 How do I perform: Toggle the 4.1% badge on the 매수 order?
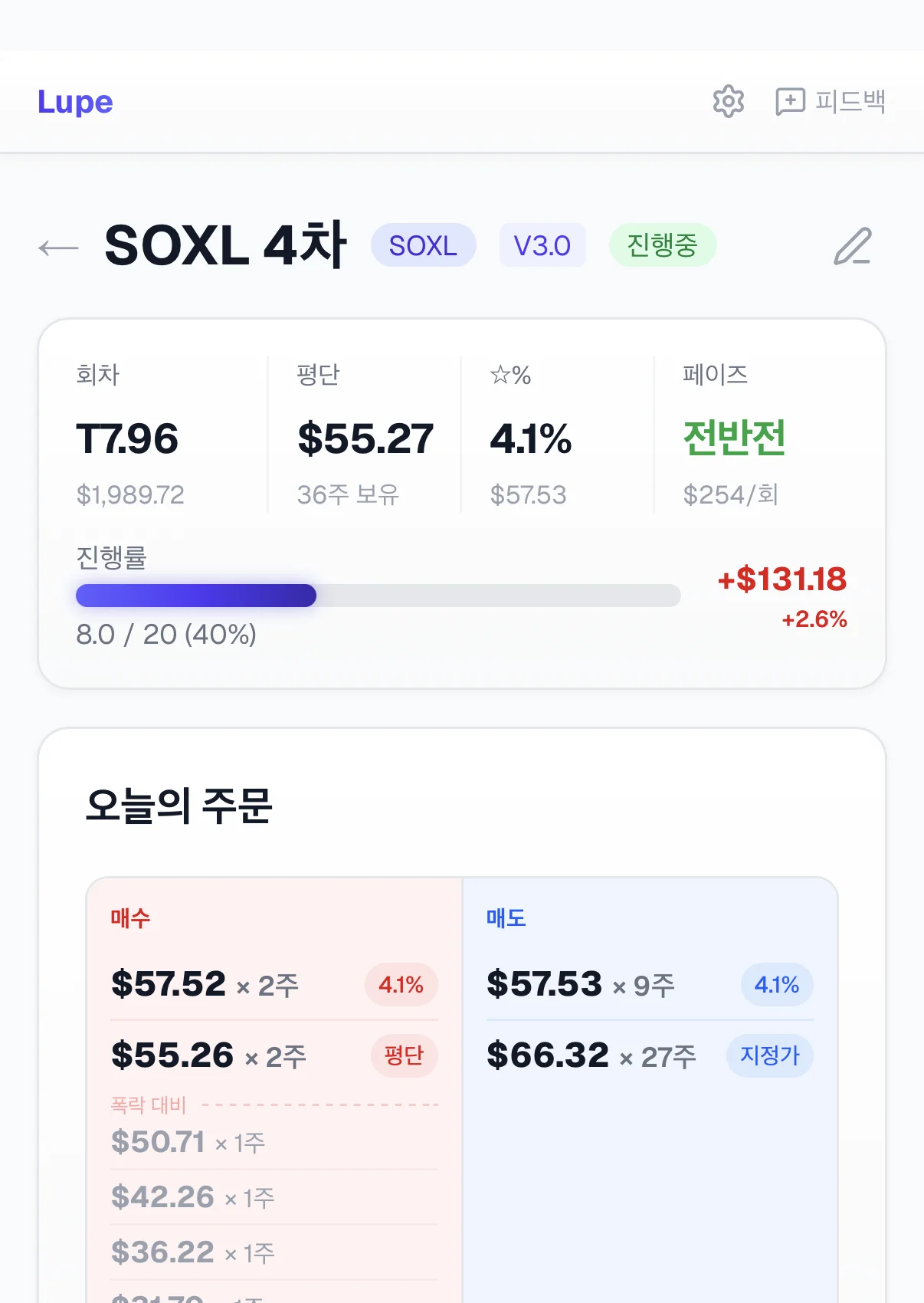coord(401,985)
